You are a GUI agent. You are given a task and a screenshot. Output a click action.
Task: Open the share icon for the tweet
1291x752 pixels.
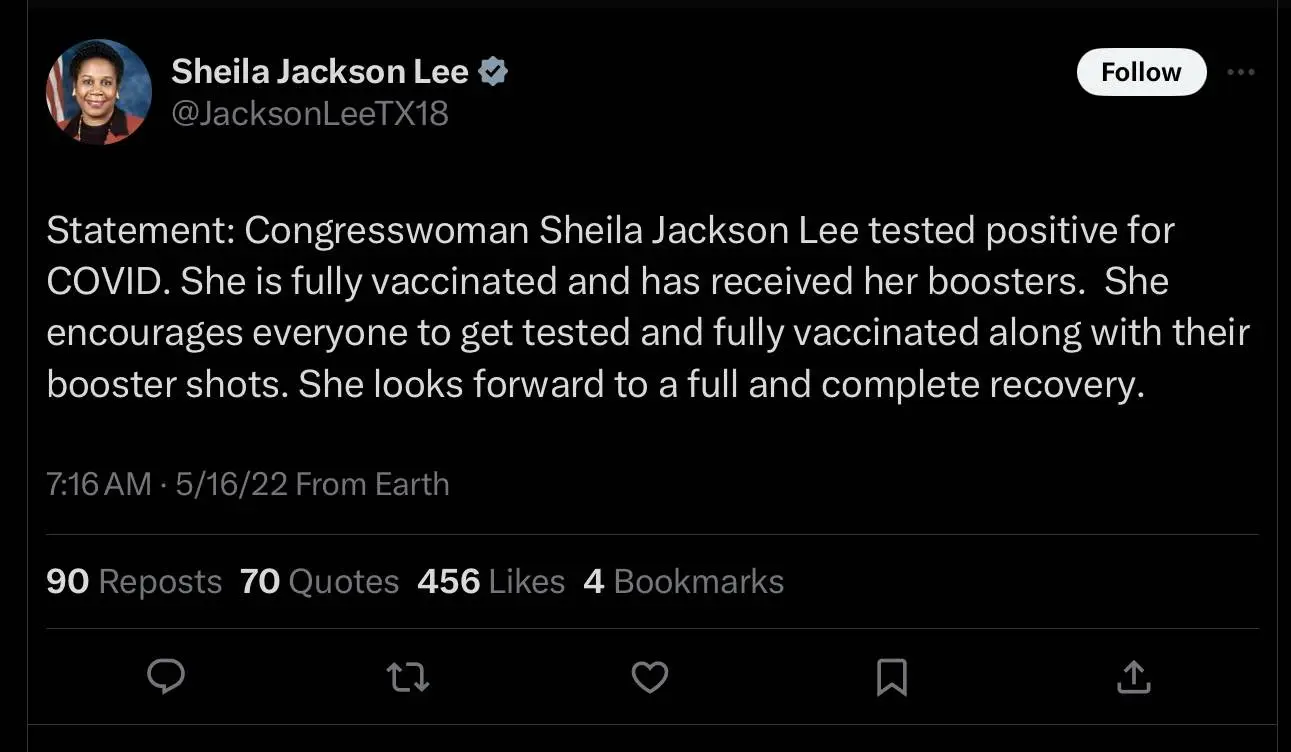(x=1133, y=677)
